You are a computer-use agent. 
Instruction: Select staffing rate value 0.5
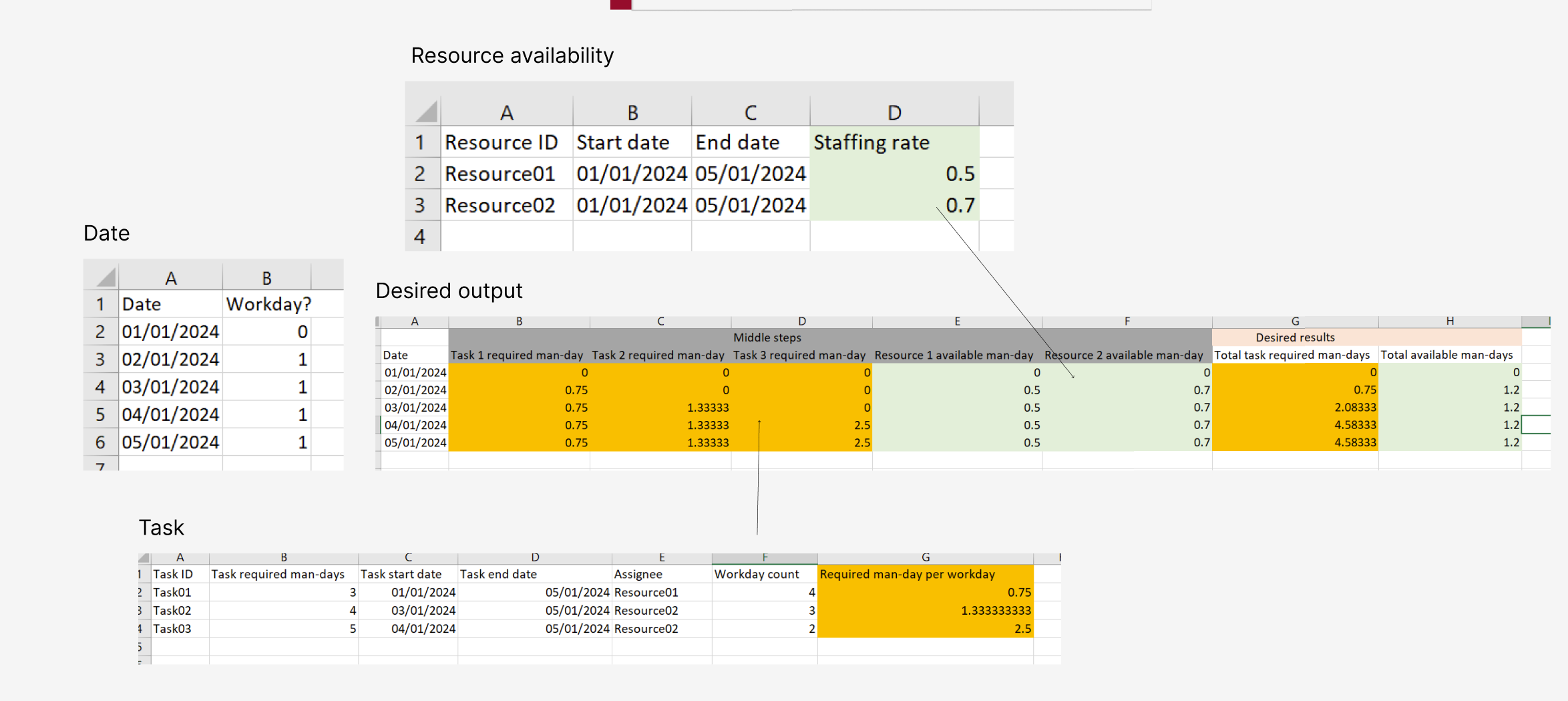click(894, 173)
